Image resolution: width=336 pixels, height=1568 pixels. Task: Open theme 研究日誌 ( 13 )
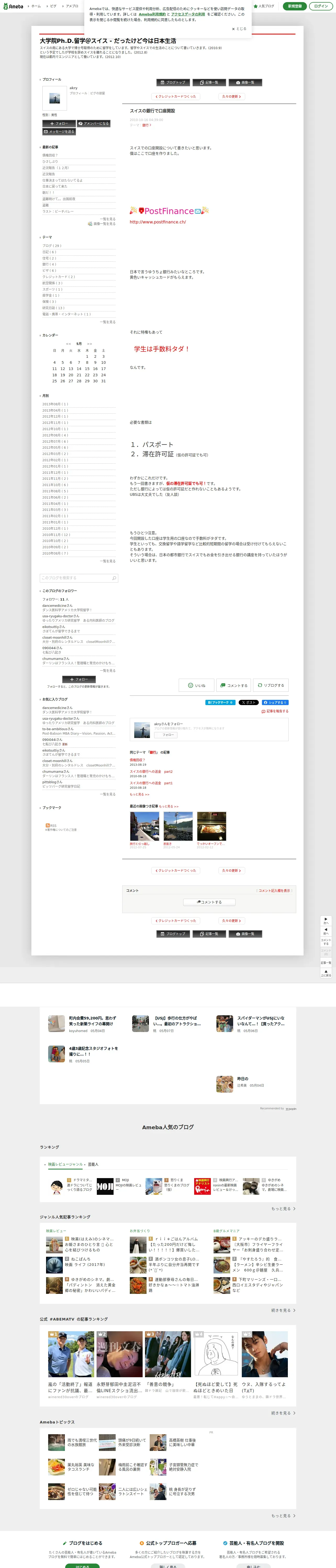point(53,308)
